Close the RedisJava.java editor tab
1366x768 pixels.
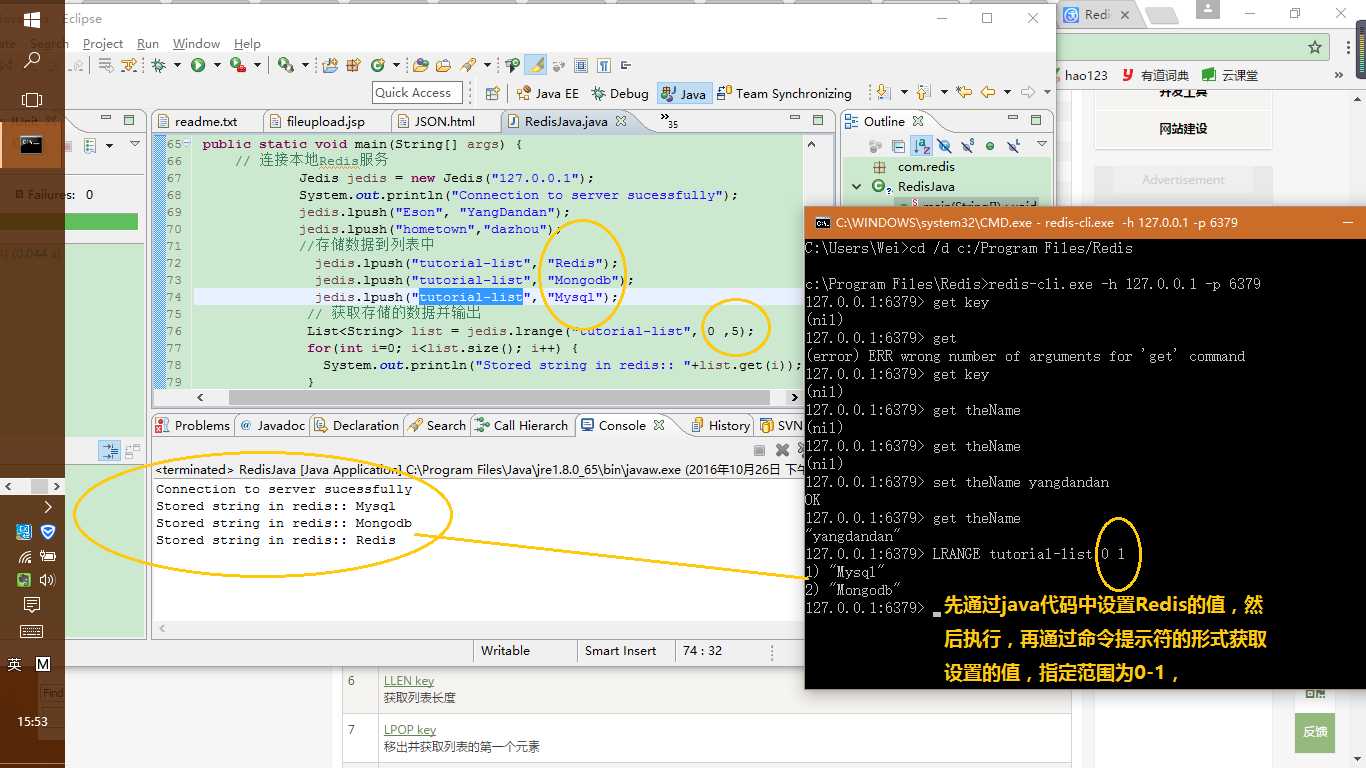point(620,121)
